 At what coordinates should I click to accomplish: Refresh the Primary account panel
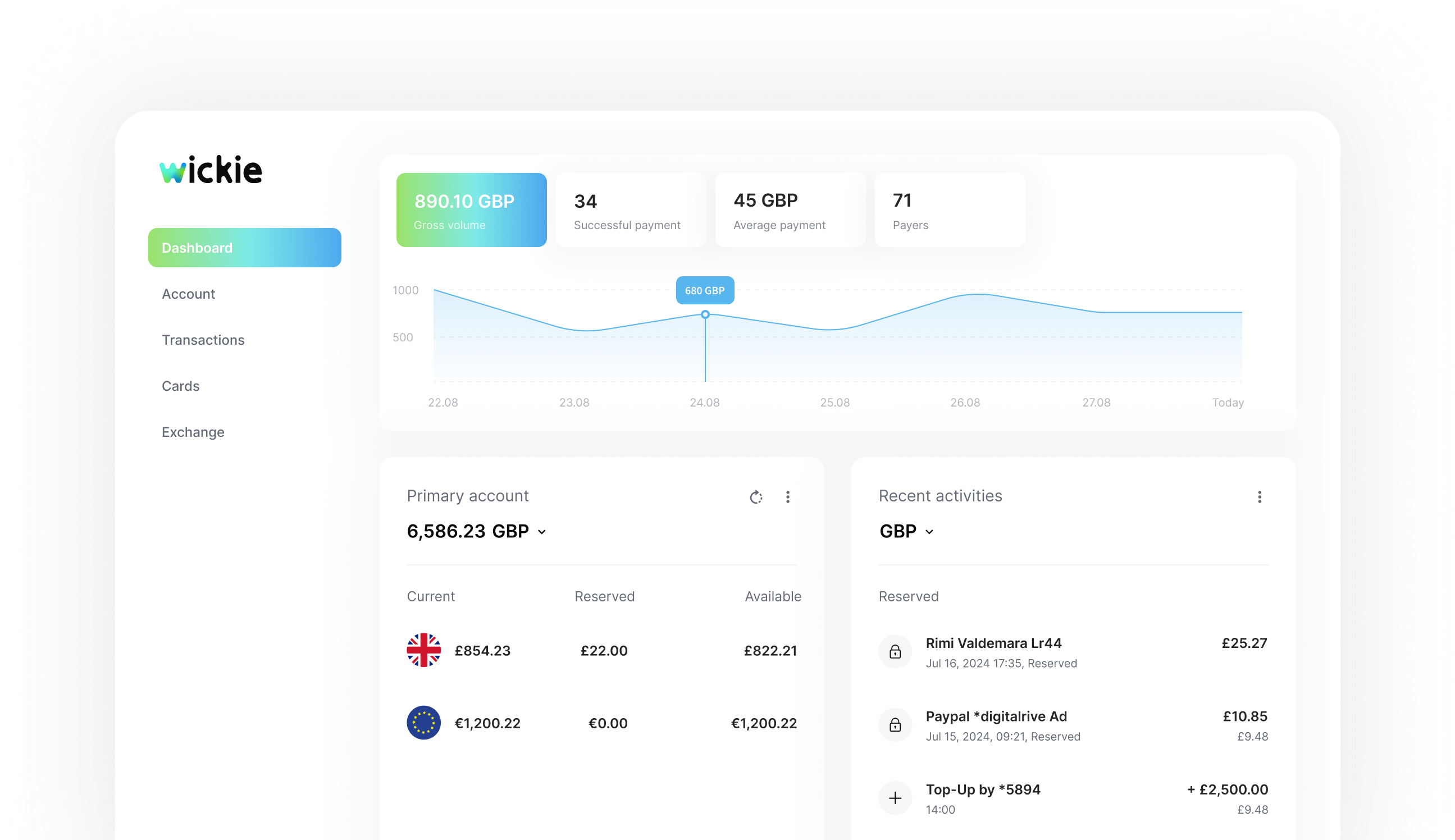click(x=756, y=497)
